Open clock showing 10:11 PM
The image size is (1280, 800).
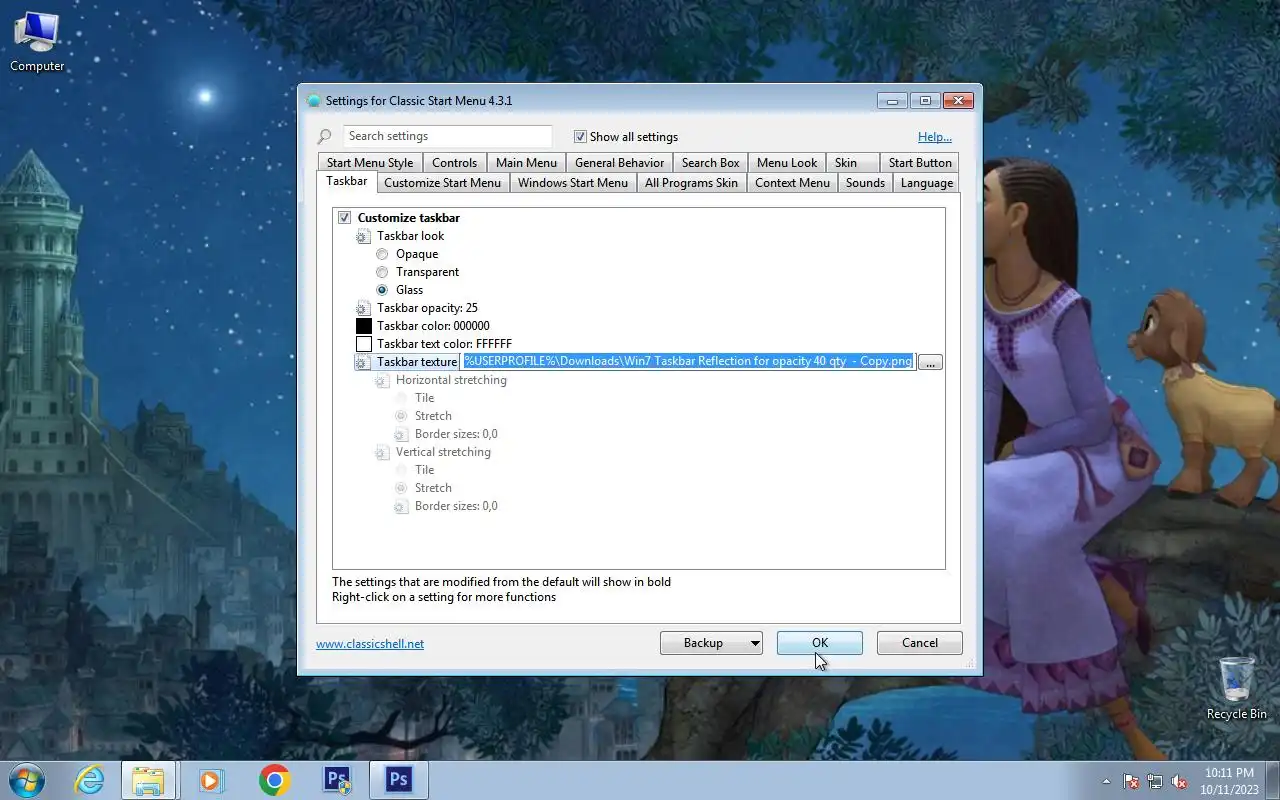point(1229,781)
